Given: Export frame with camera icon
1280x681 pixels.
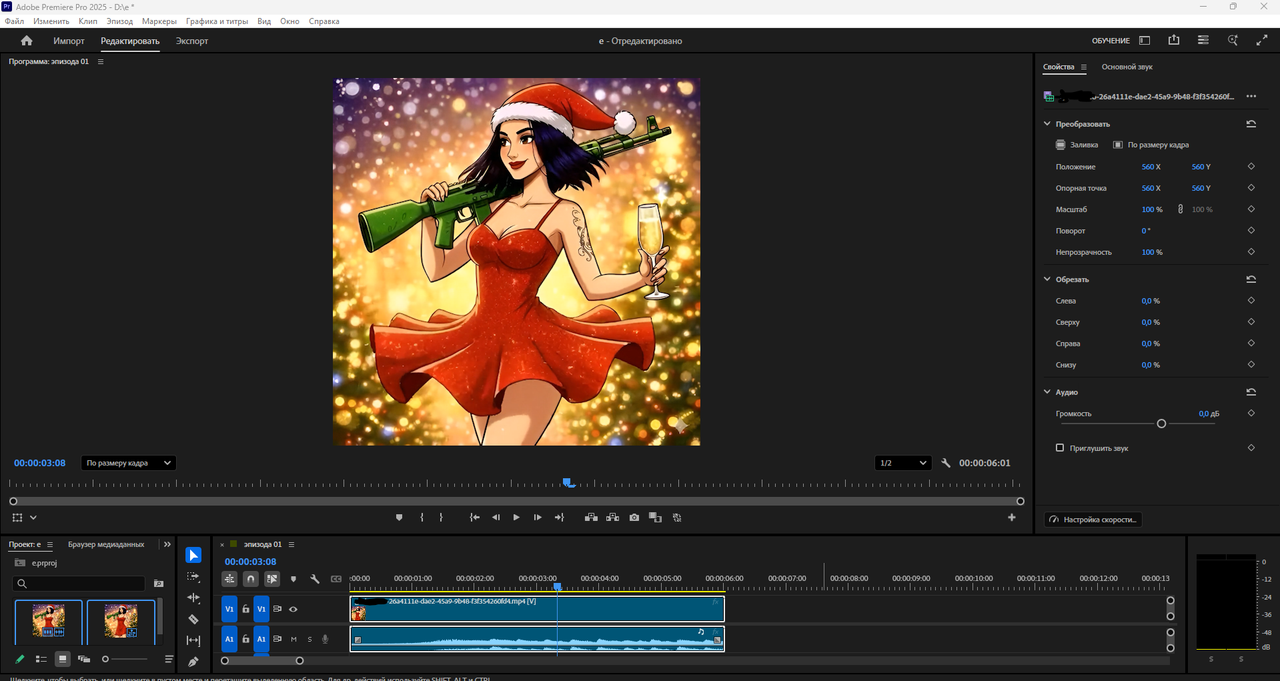Looking at the screenshot, I should (634, 517).
